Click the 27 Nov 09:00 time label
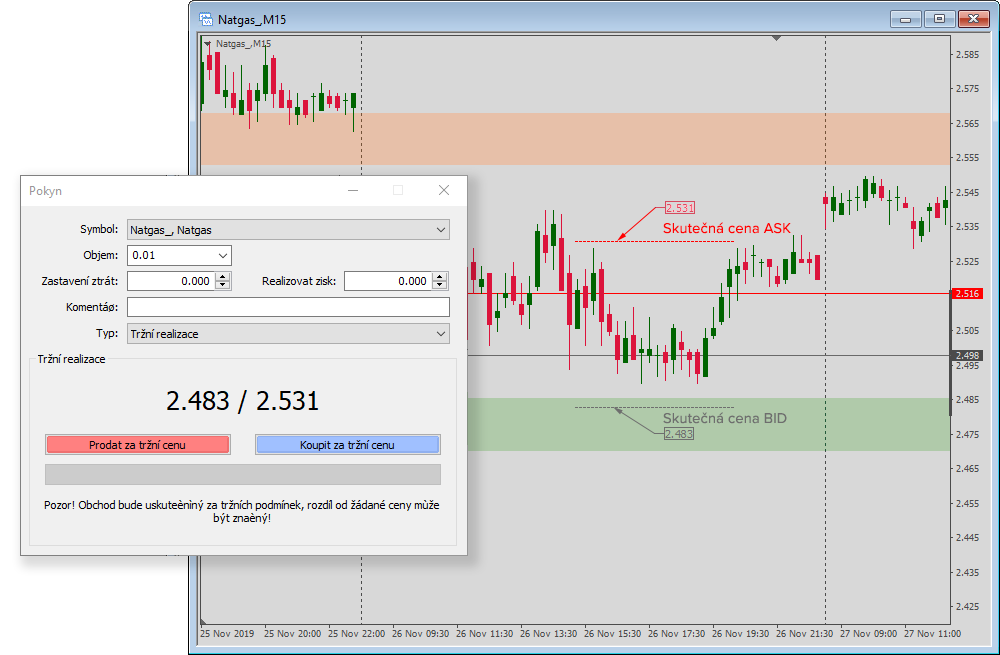 (869, 633)
